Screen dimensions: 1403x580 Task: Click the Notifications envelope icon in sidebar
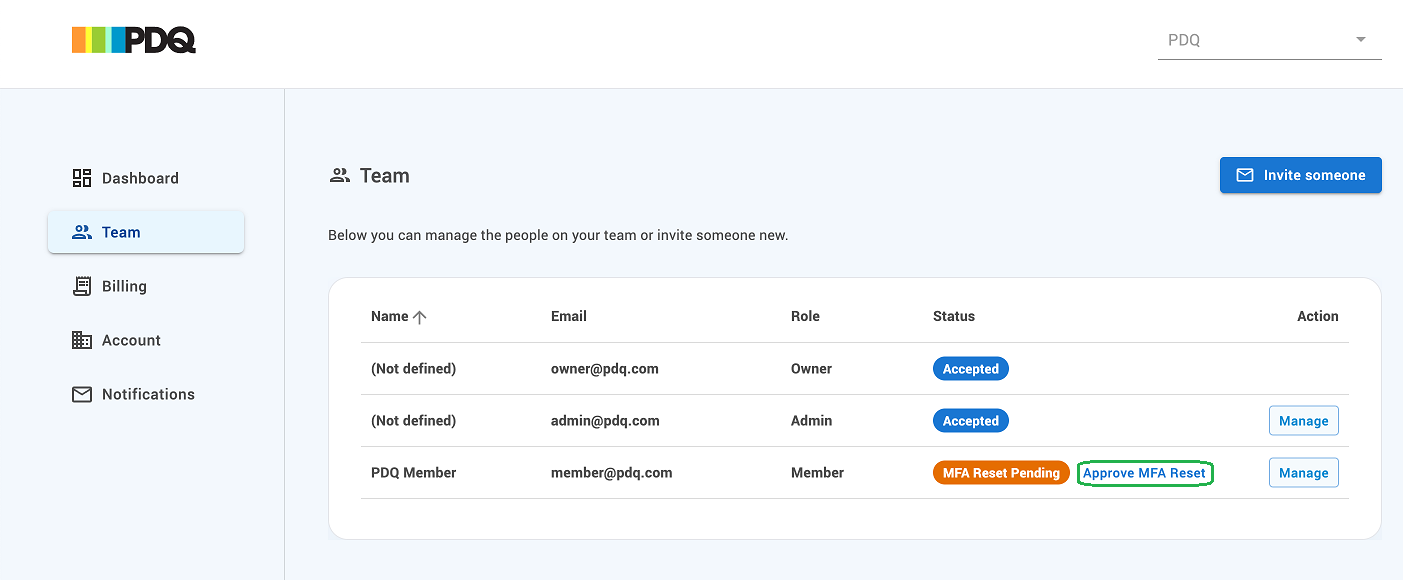pos(82,394)
